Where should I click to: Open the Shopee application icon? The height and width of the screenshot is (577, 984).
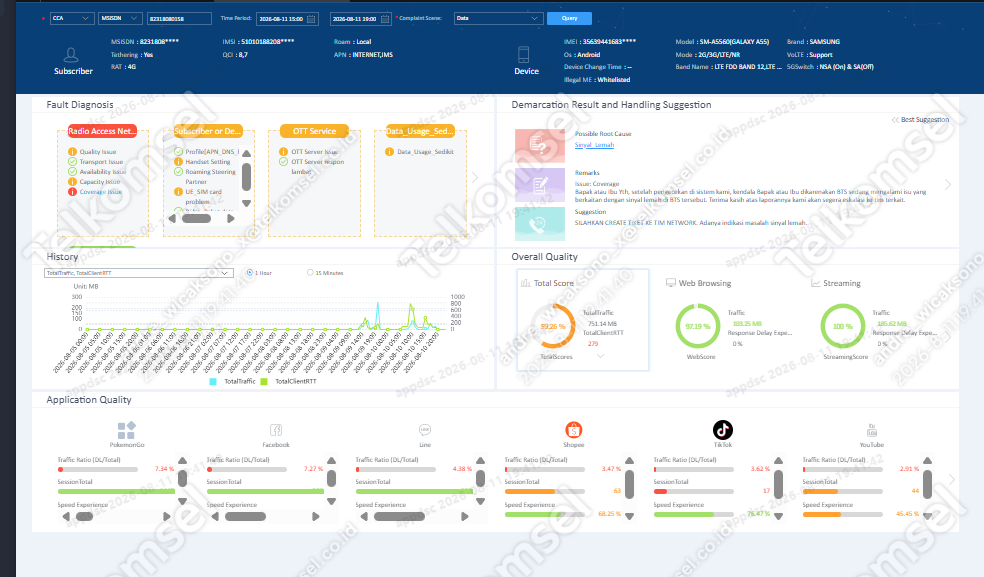574,430
